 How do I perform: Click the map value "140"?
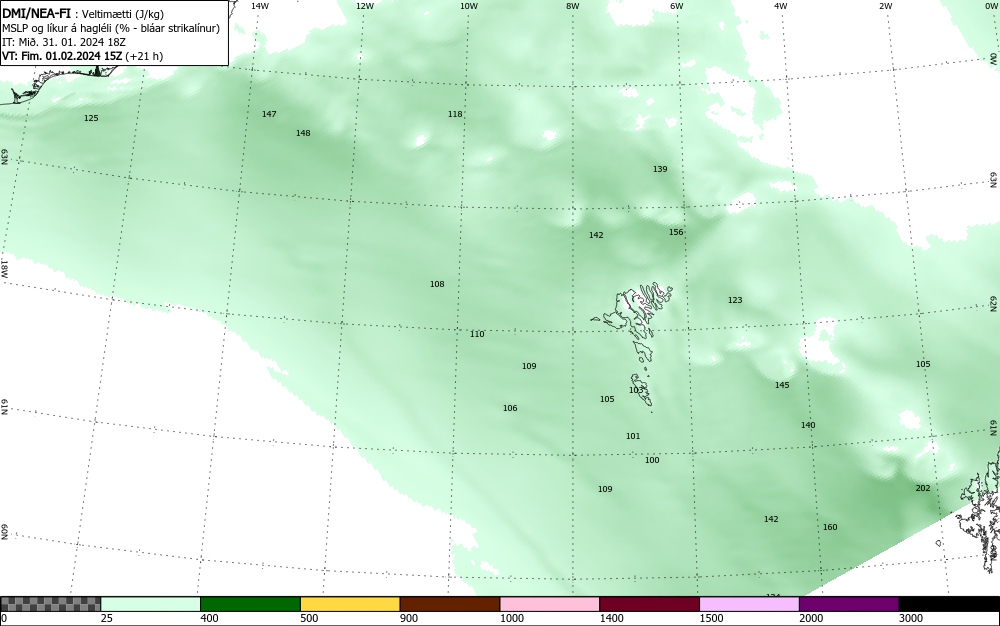tap(808, 425)
